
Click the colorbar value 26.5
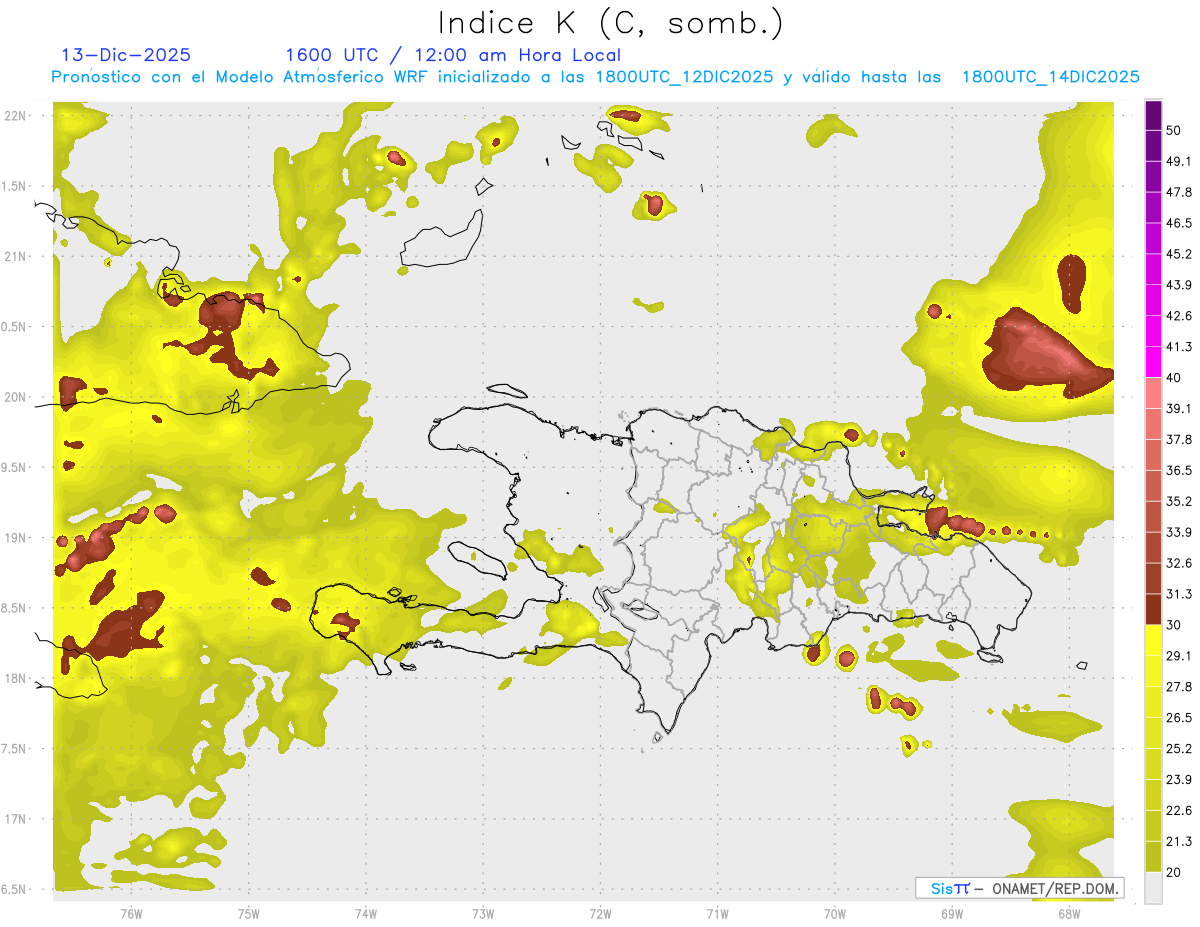click(1179, 718)
